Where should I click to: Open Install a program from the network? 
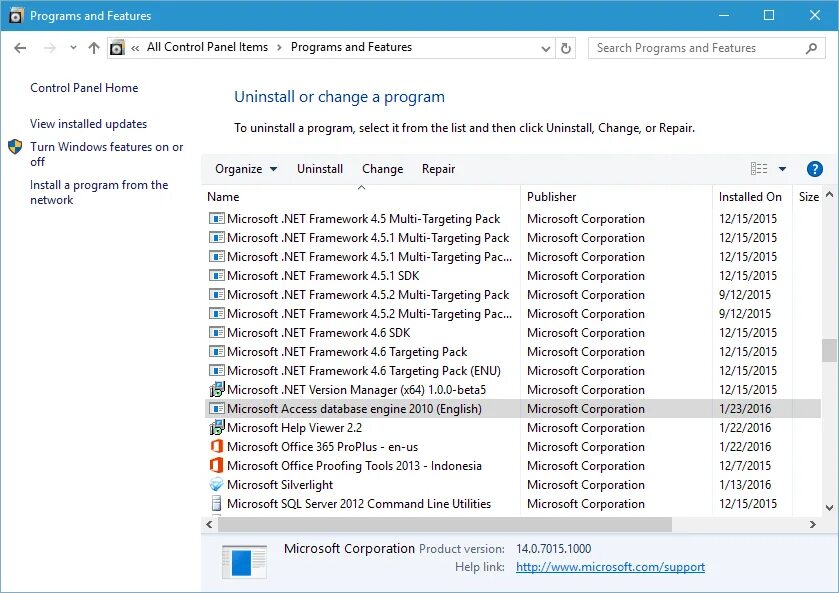pyautogui.click(x=99, y=192)
